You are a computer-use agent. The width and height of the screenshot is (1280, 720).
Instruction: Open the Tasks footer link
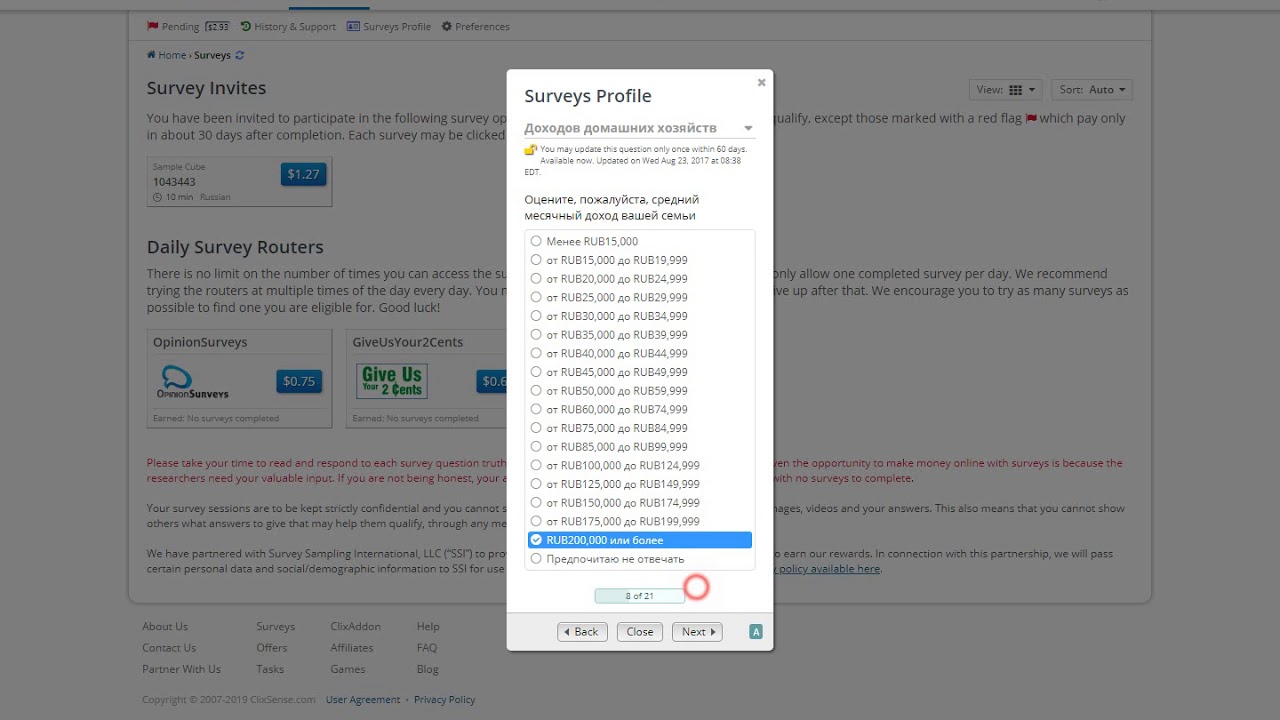[270, 669]
